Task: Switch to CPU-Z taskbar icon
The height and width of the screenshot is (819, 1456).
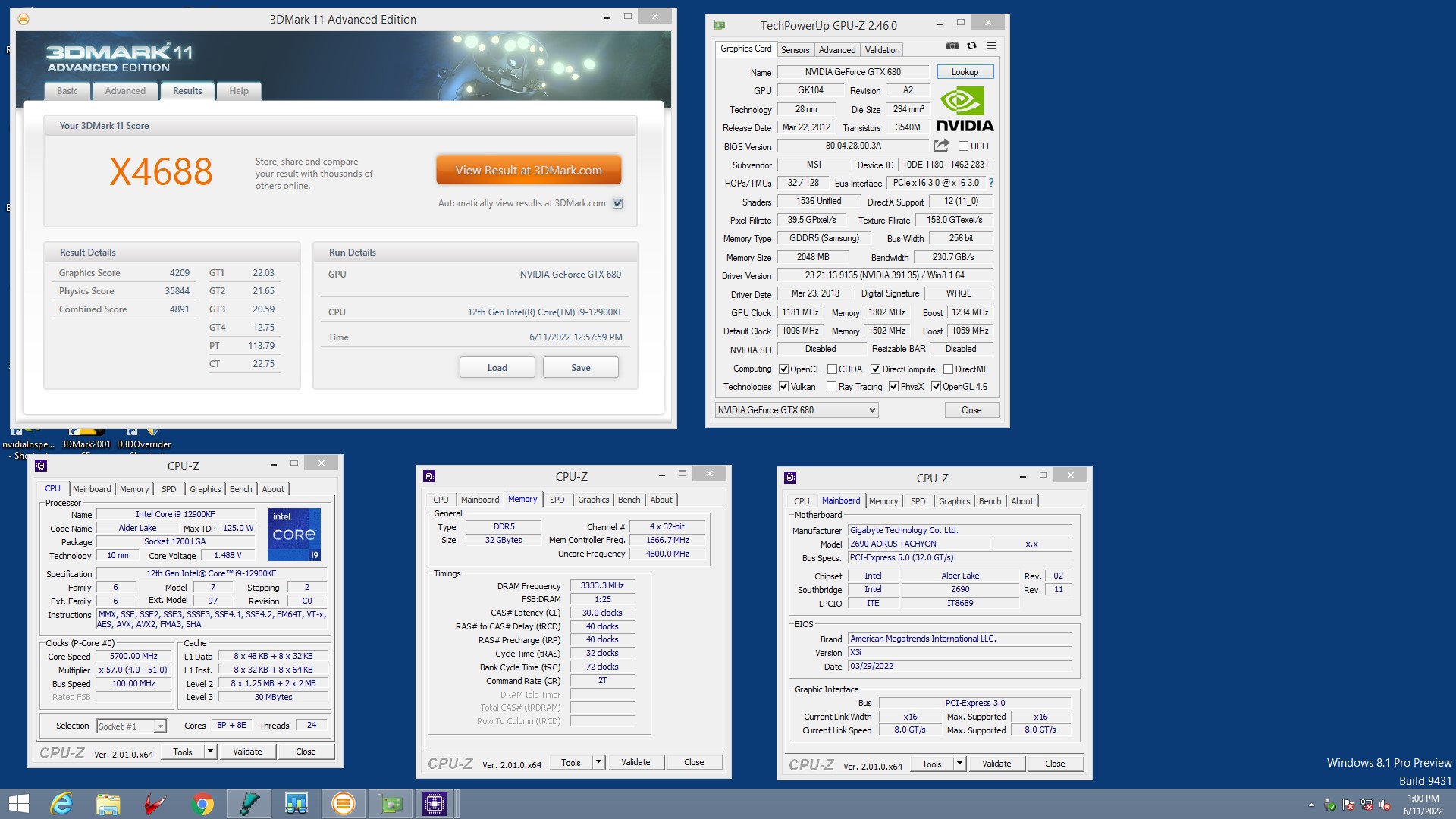Action: click(x=435, y=804)
